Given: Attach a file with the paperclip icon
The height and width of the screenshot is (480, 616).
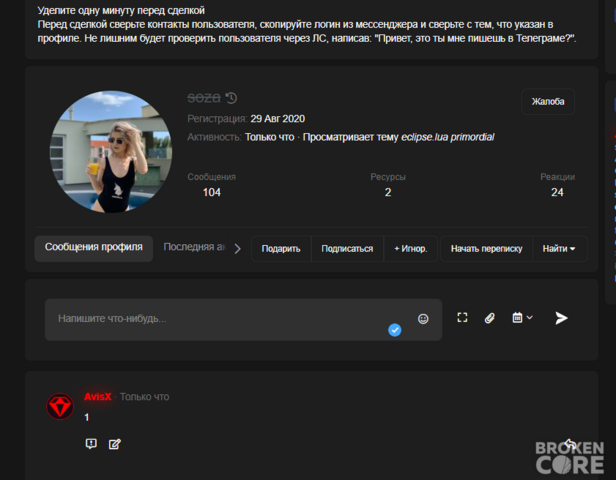Looking at the screenshot, I should (490, 318).
